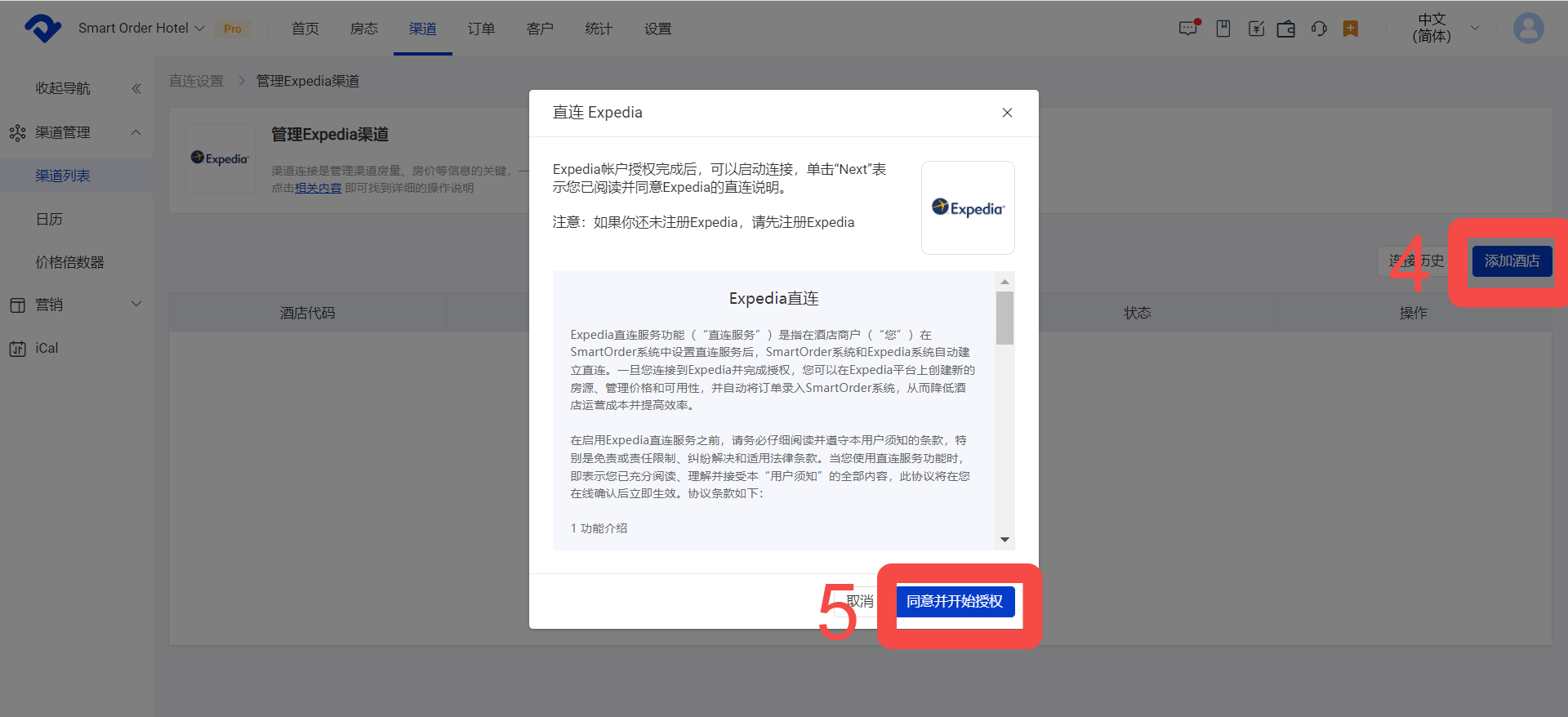Click 酒店代码 column header
The width and height of the screenshot is (1568, 717).
[x=307, y=313]
